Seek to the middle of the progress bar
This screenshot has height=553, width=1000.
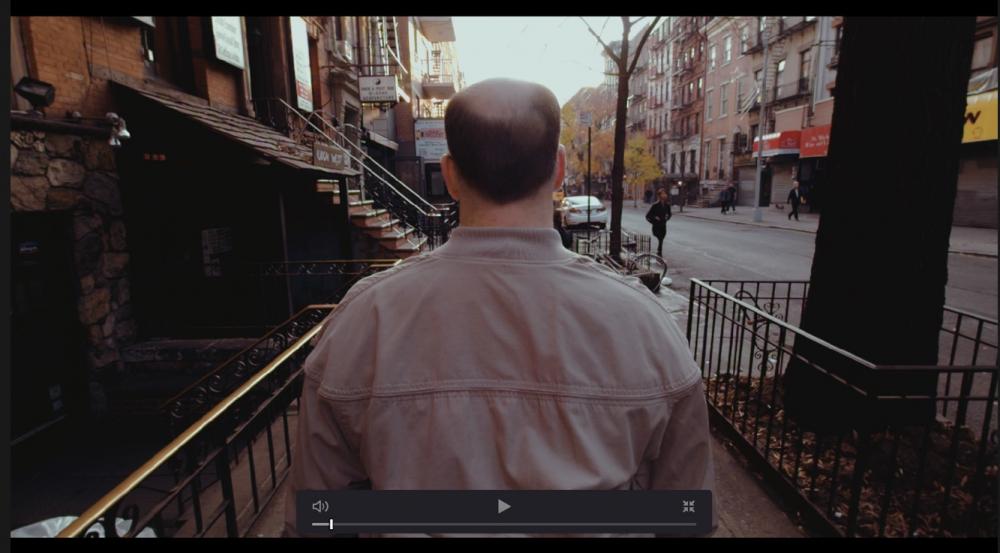point(504,524)
